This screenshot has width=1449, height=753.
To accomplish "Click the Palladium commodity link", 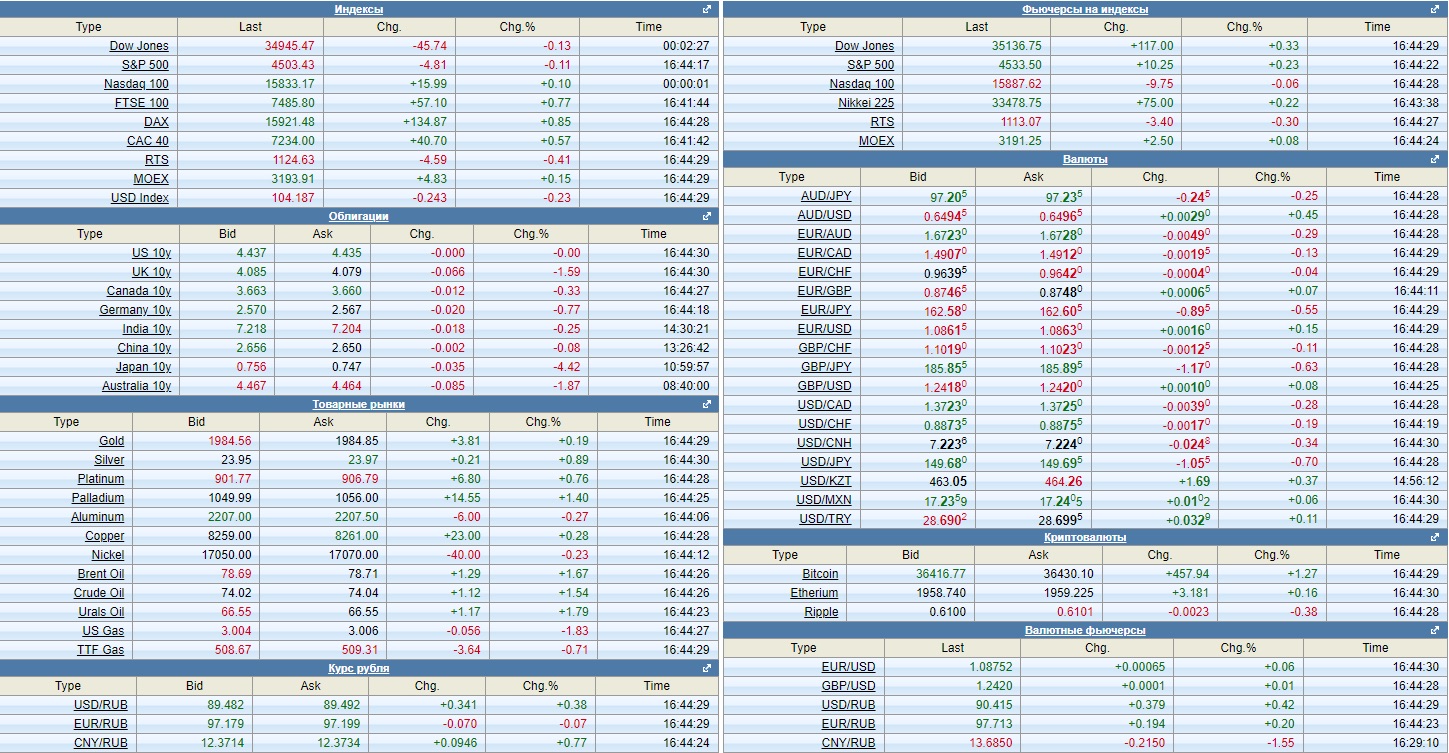I will pos(98,498).
